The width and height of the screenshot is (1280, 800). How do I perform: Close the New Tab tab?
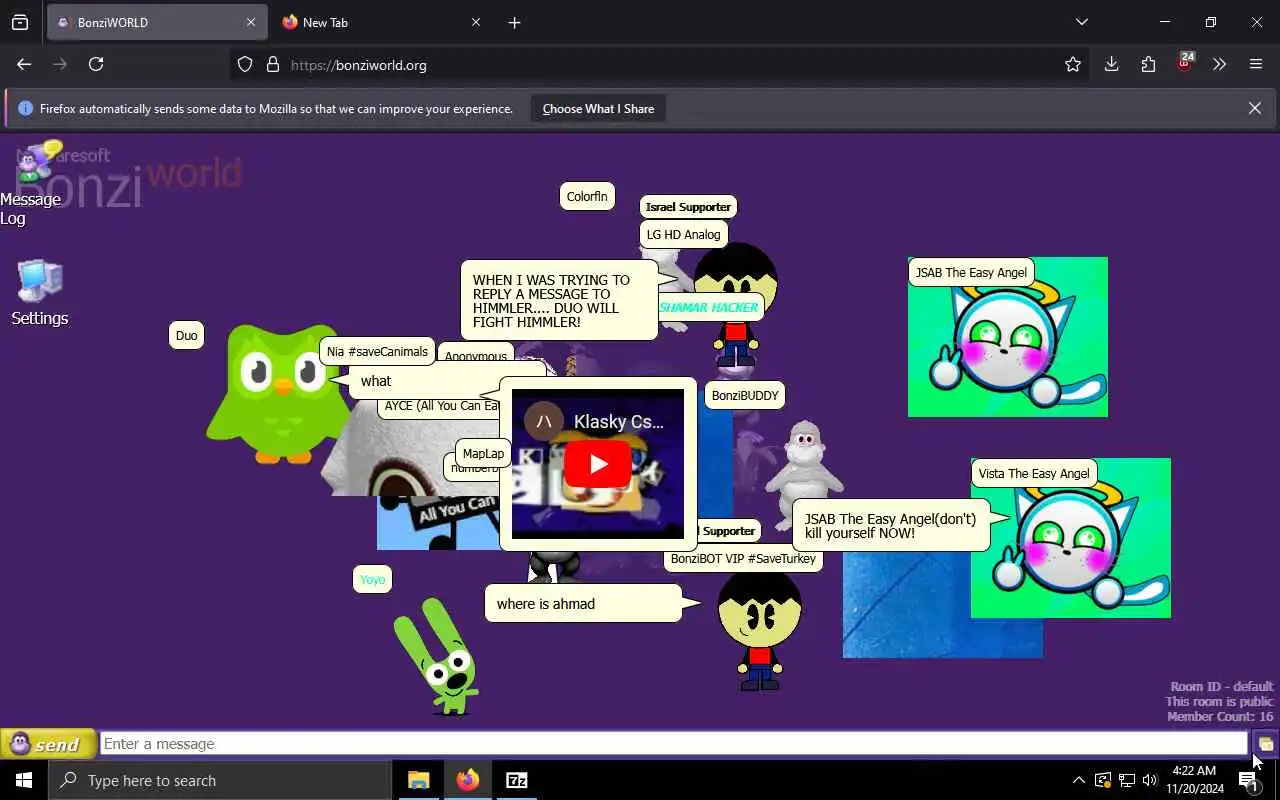(x=476, y=22)
